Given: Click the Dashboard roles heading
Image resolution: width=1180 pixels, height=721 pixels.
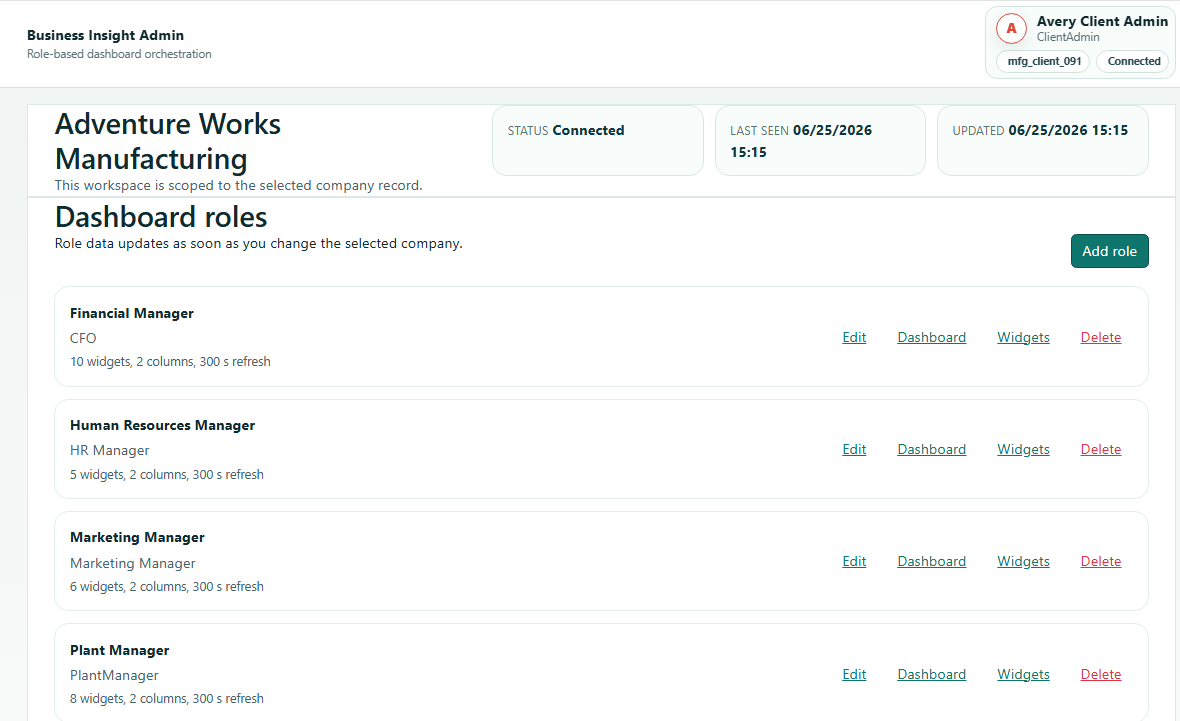Looking at the screenshot, I should coord(161,217).
